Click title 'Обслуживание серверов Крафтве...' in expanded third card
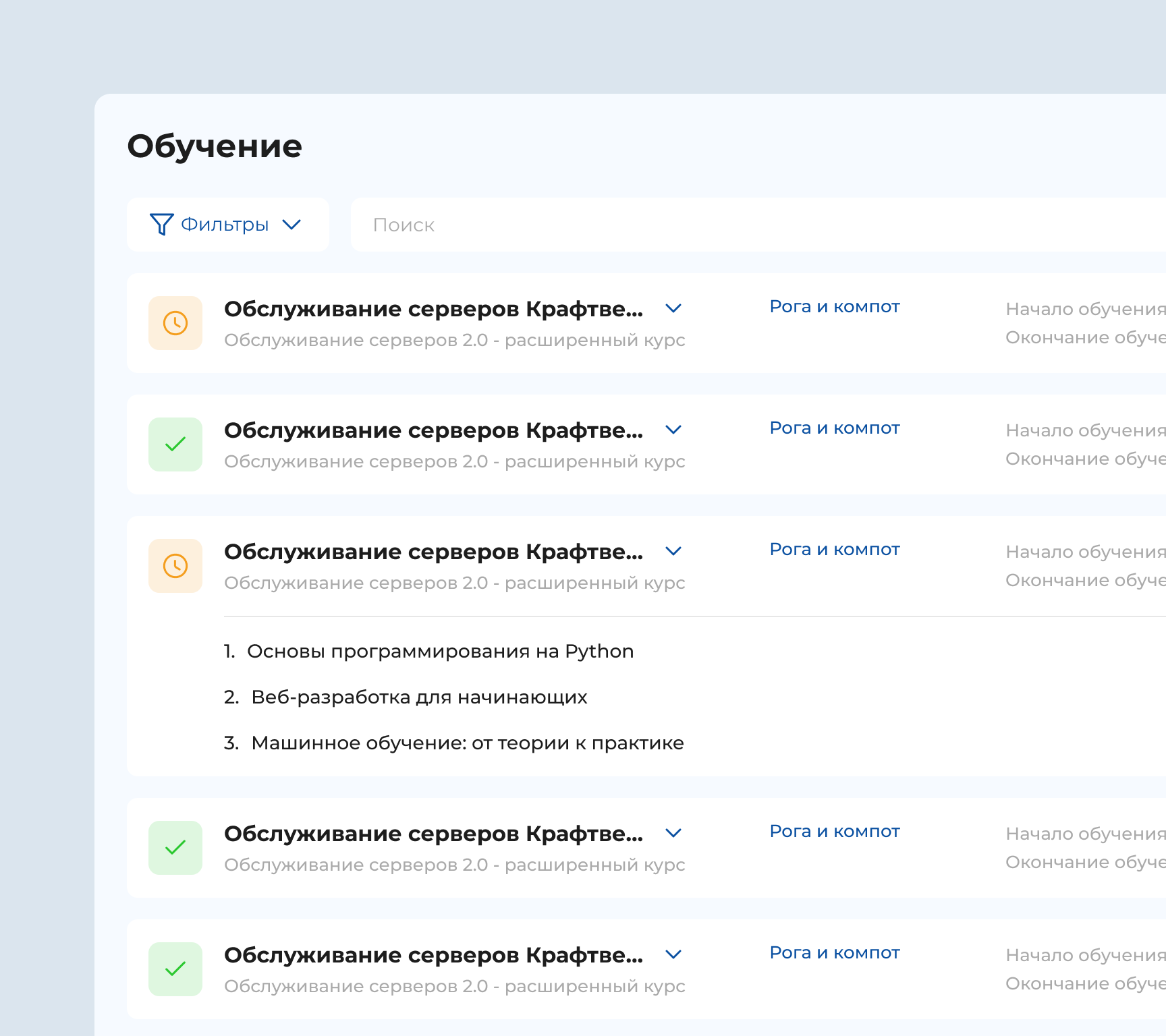The image size is (1166, 1036). (433, 552)
